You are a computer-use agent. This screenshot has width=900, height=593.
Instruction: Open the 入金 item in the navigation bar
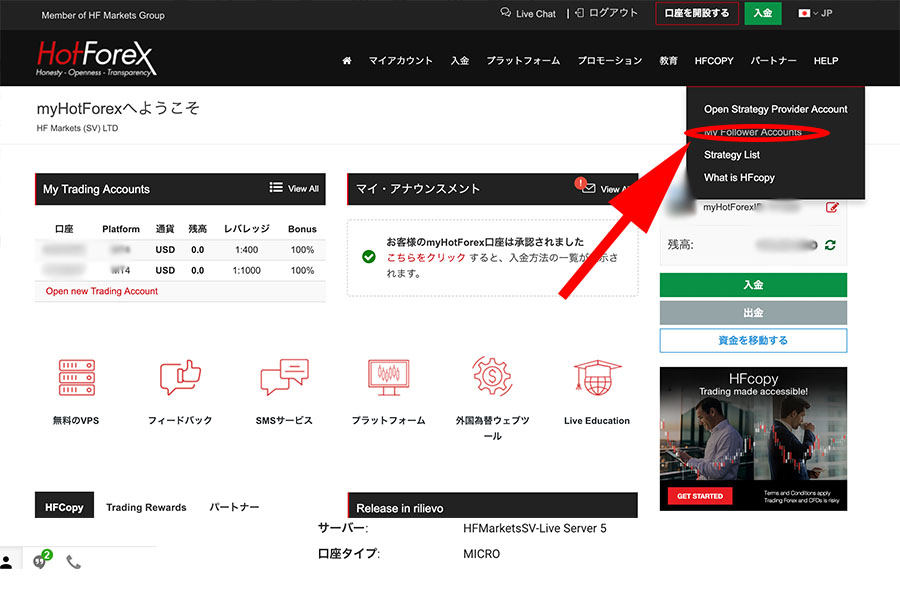pos(460,60)
